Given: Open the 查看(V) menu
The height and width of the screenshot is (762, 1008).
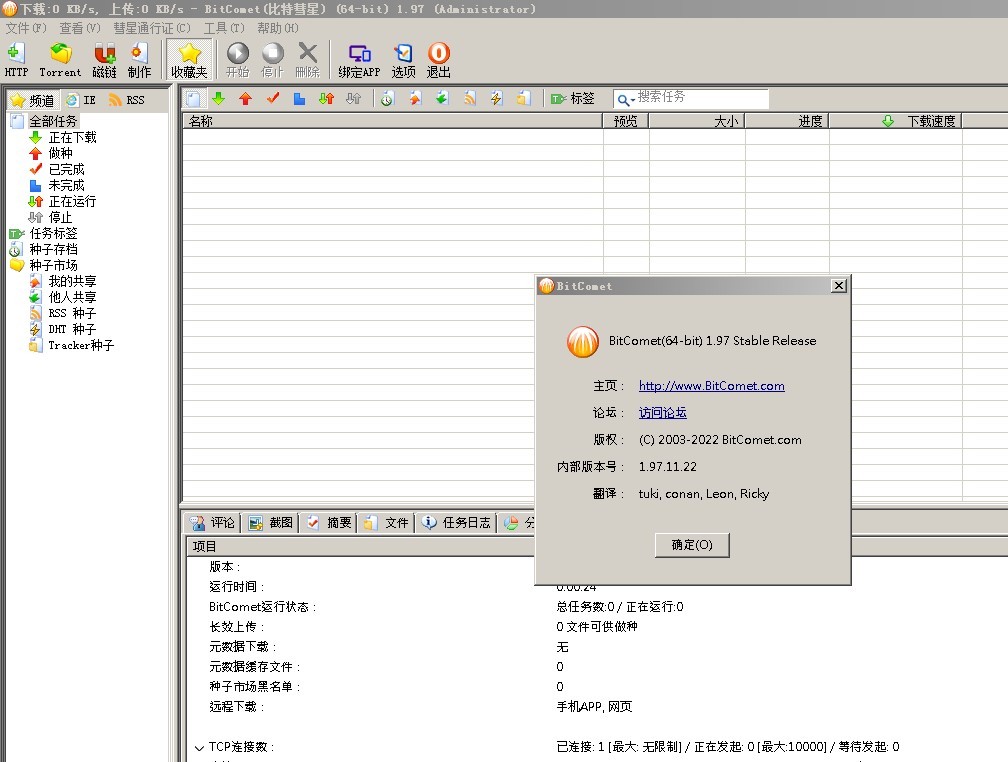Looking at the screenshot, I should tap(80, 28).
